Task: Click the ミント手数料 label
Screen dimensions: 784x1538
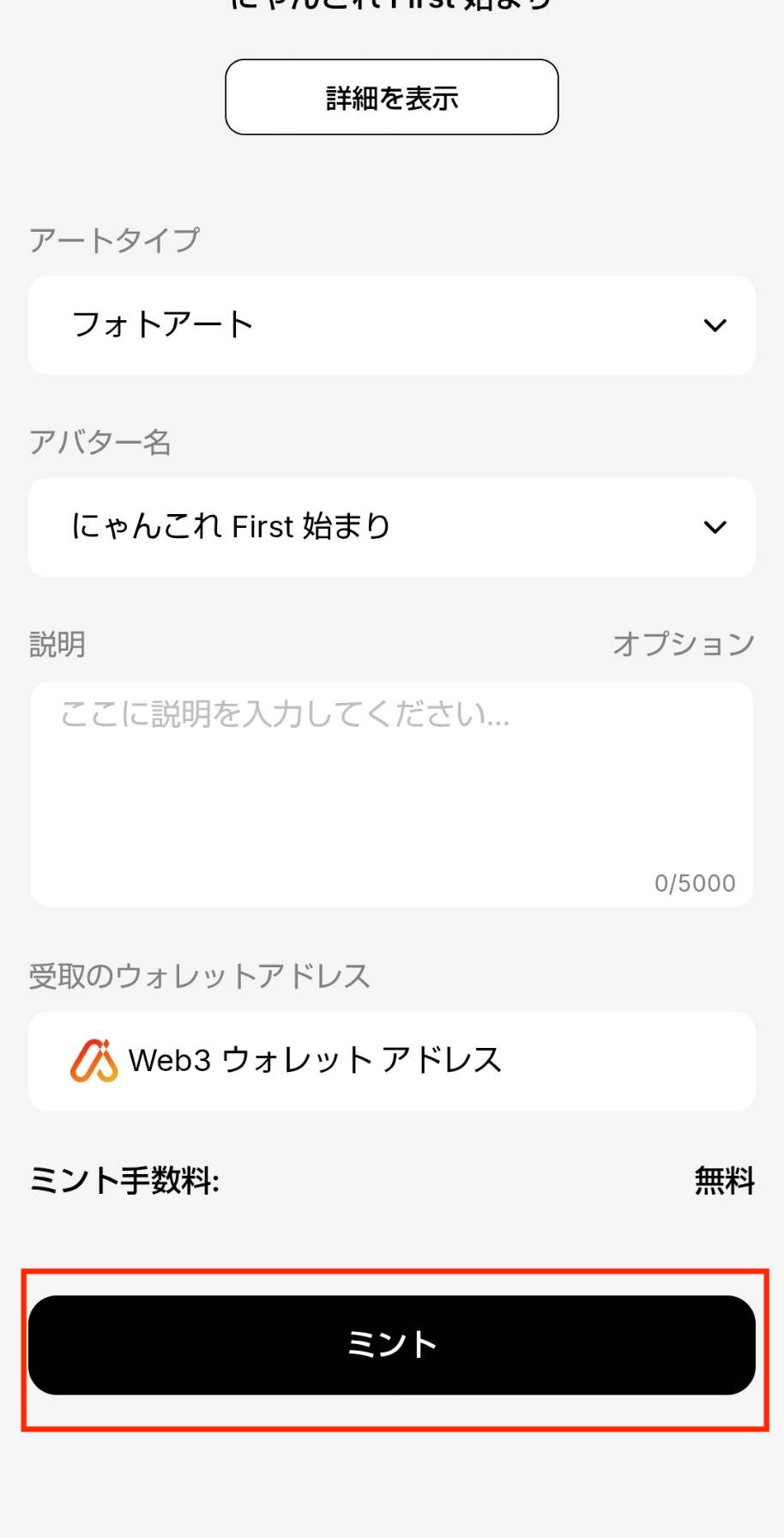Action: (x=125, y=1181)
